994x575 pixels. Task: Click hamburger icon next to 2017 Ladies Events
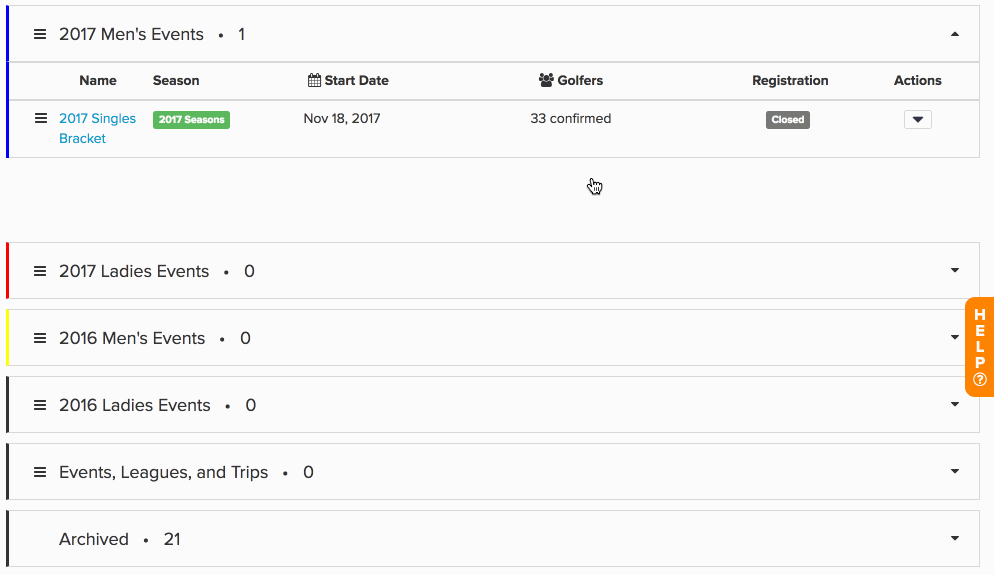tap(40, 271)
